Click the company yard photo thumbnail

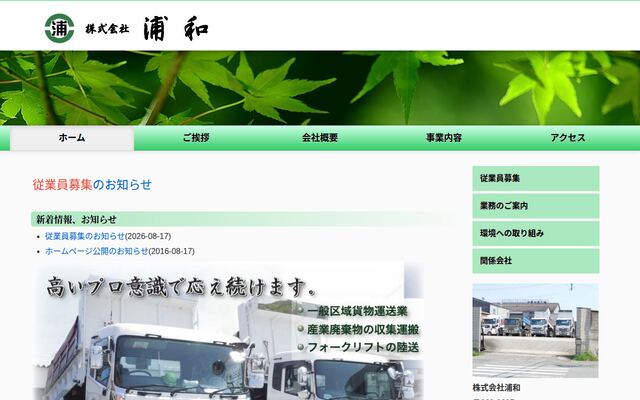click(536, 331)
